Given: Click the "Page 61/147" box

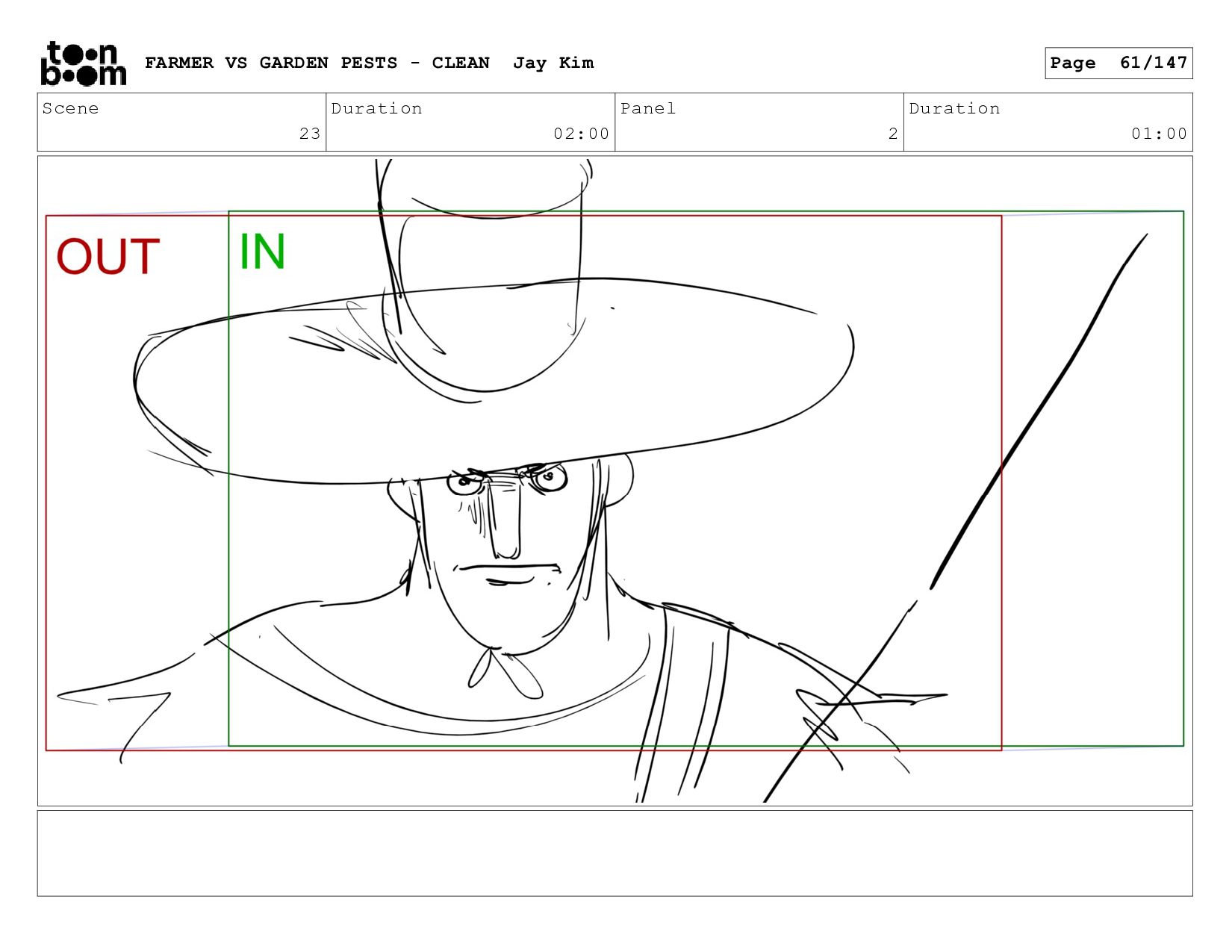Looking at the screenshot, I should point(1119,63).
